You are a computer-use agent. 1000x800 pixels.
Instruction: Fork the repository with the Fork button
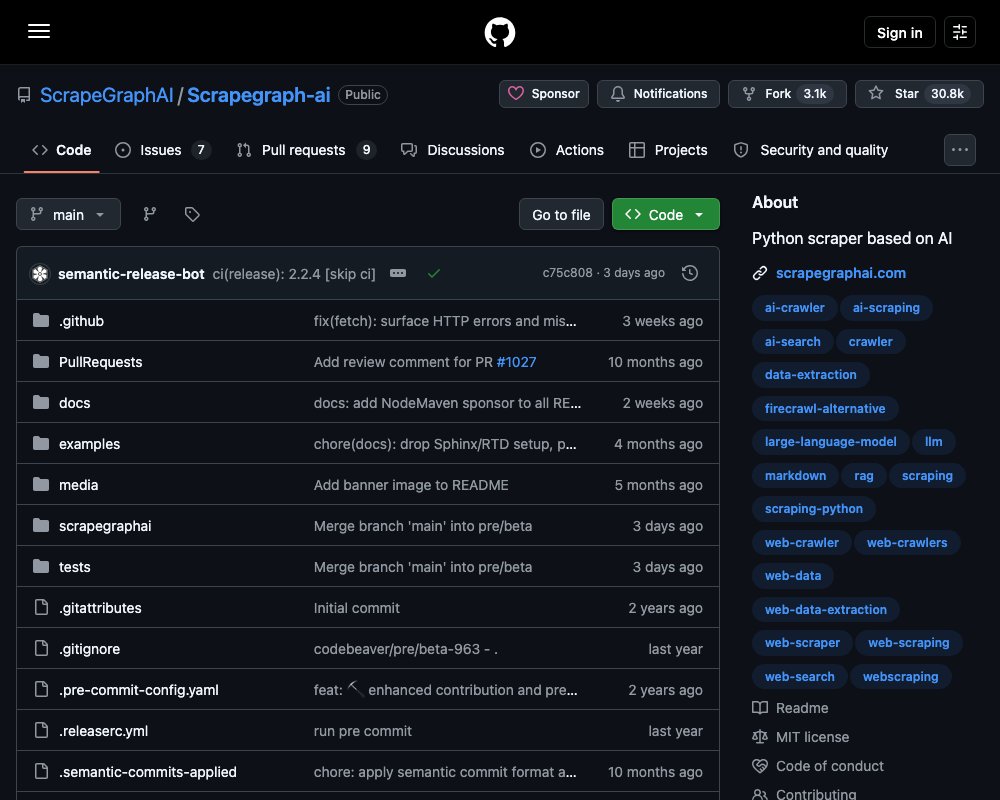click(x=787, y=94)
